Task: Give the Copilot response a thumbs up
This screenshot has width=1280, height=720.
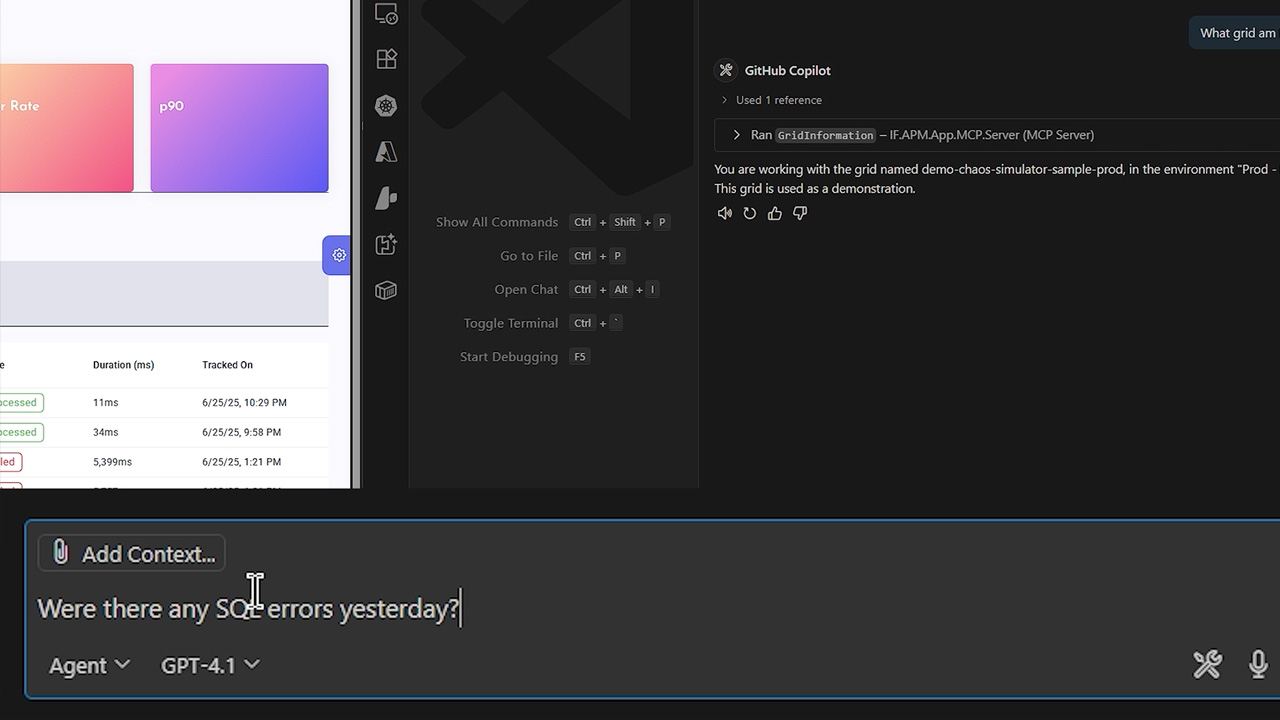Action: tap(774, 213)
